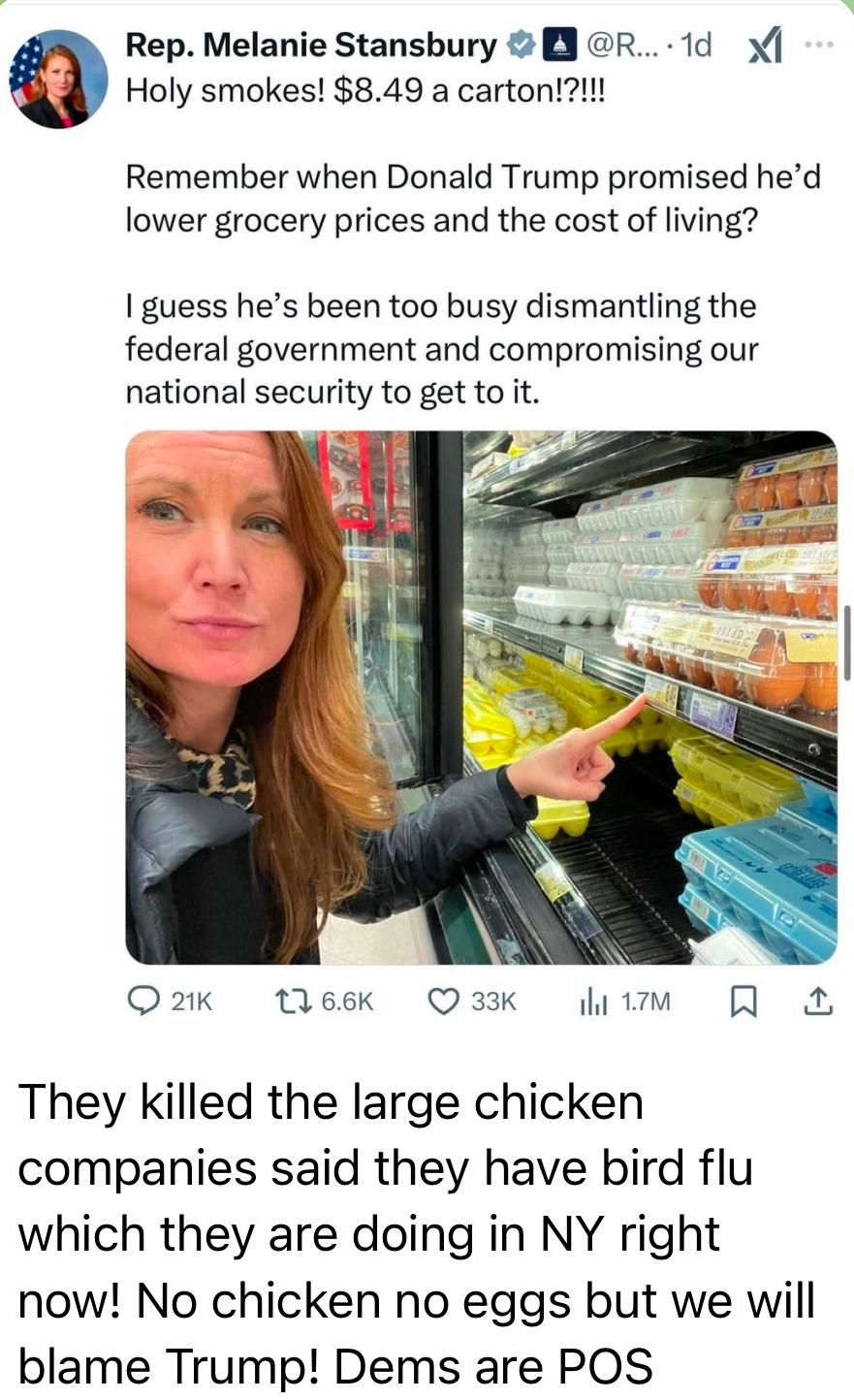The image size is (854, 1400).
Task: Bookmark this post
Action: [743, 1001]
